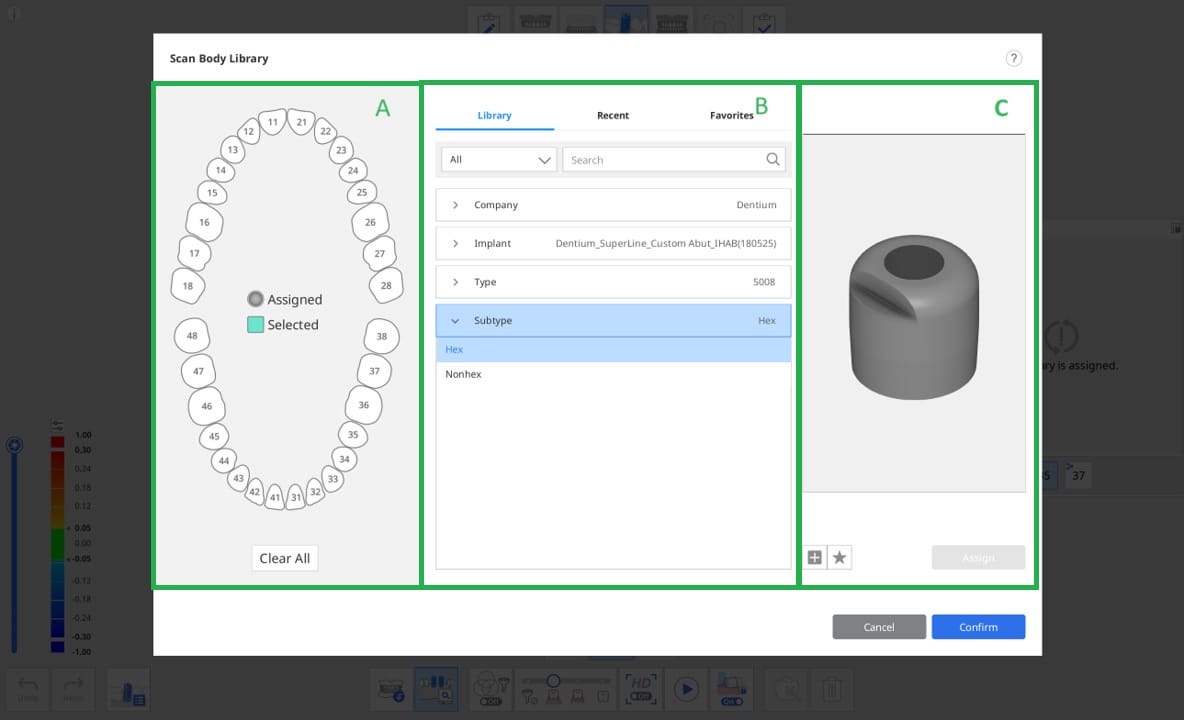Select tooth 24 on the chart
Viewport: 1184px width, 720px height.
353,171
